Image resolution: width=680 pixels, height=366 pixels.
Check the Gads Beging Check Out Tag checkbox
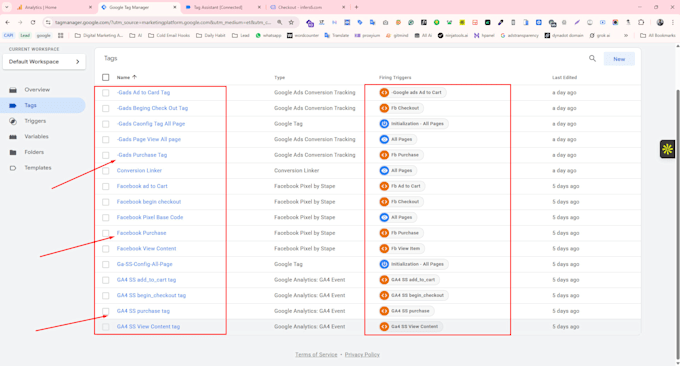[106, 108]
